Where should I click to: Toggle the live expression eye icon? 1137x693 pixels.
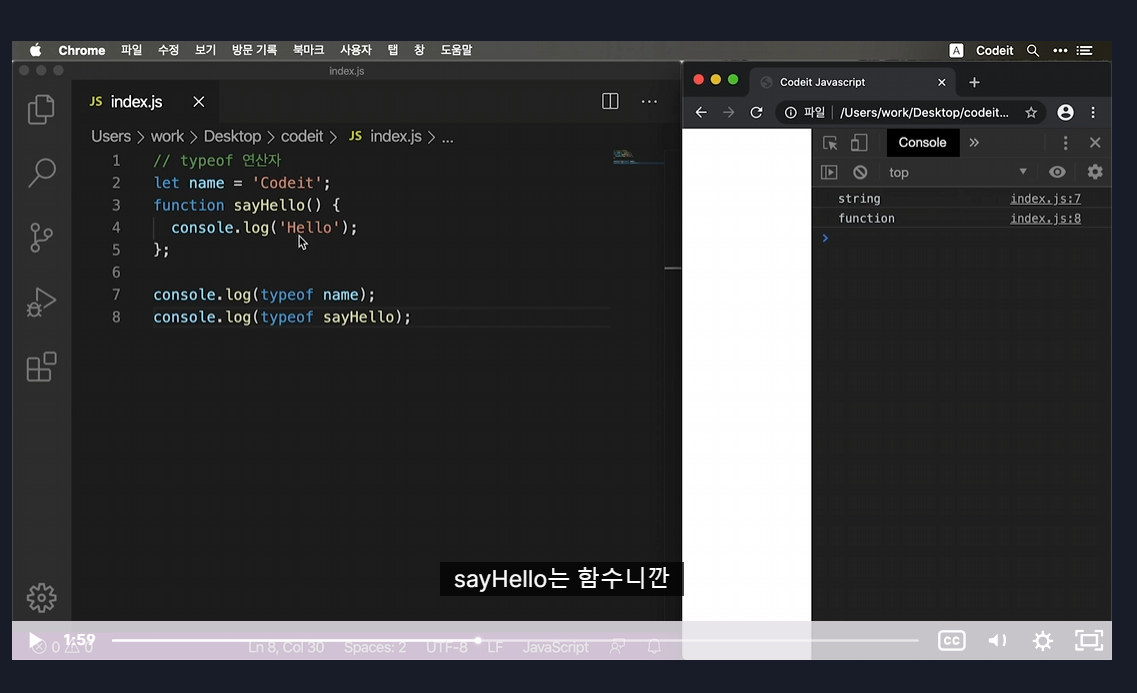coord(1057,171)
